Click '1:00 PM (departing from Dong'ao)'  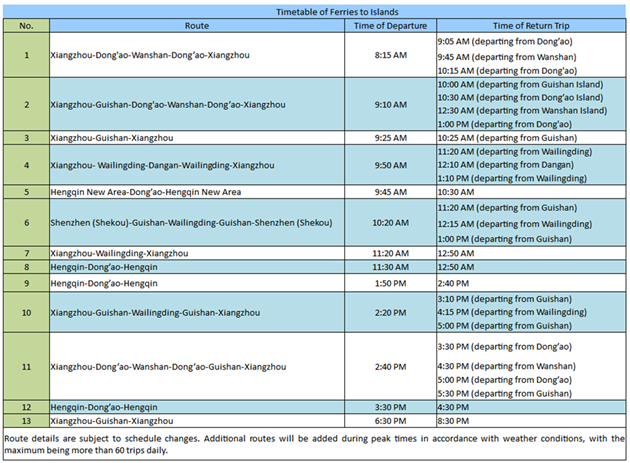(x=505, y=124)
